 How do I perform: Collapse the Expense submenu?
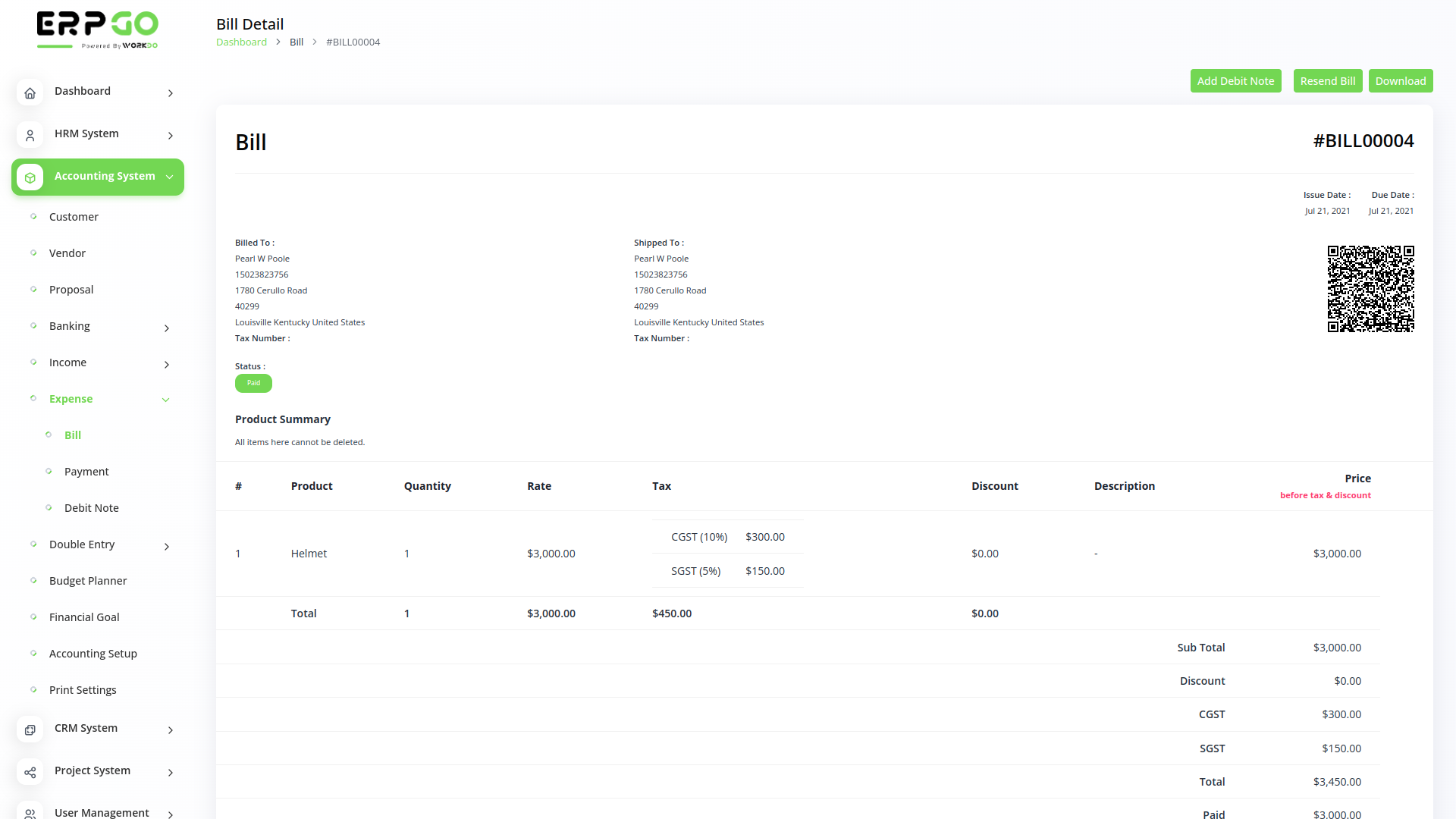[165, 399]
